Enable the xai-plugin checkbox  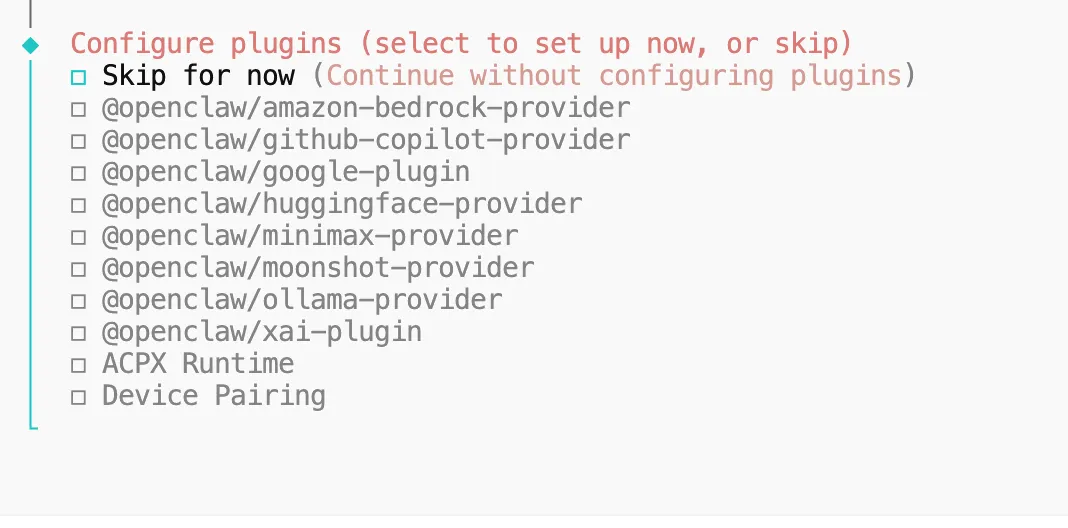tap(78, 333)
